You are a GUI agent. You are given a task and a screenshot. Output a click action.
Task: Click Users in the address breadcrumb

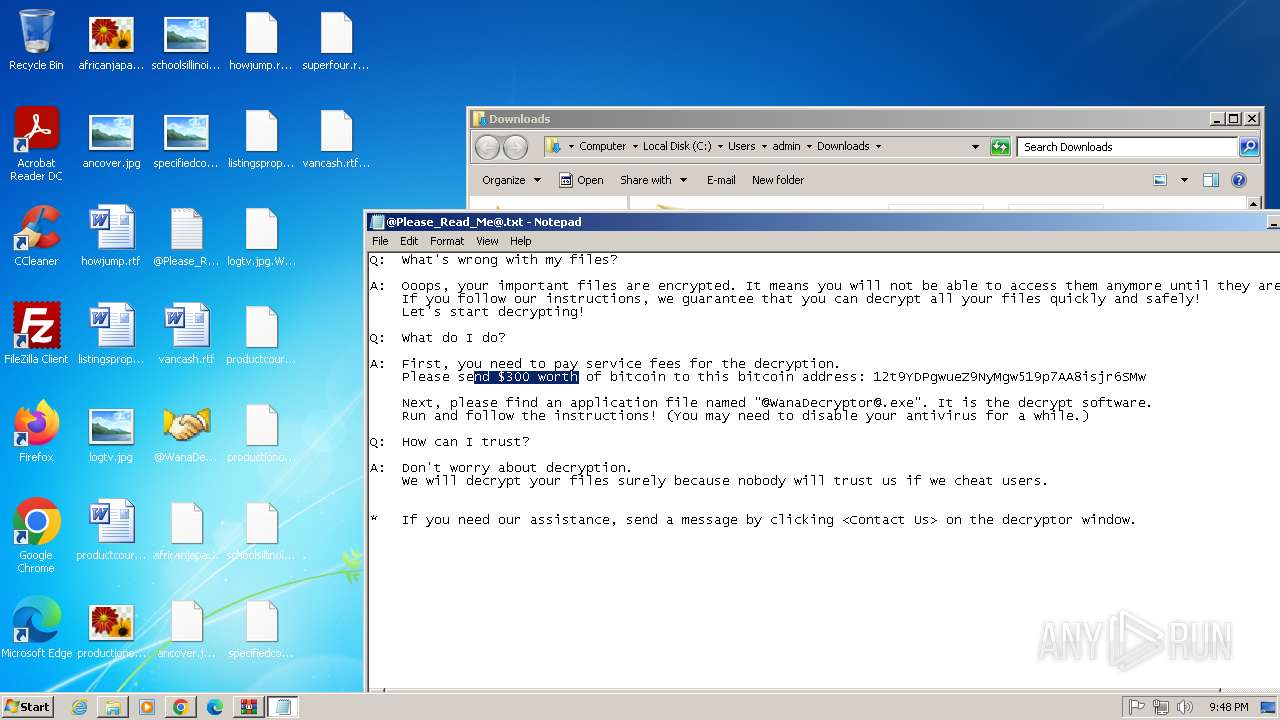coord(742,147)
